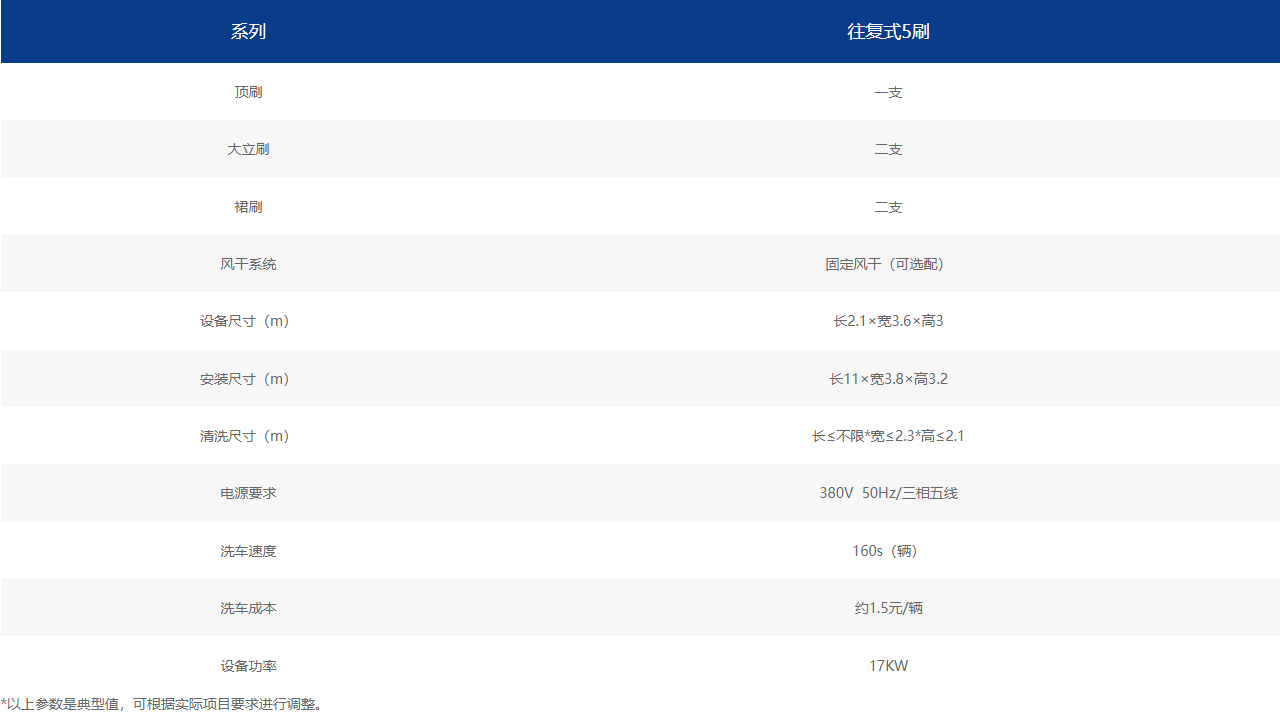Click the 约1.5元/辆 cost value
This screenshot has height=715, width=1280.
pyautogui.click(x=888, y=608)
